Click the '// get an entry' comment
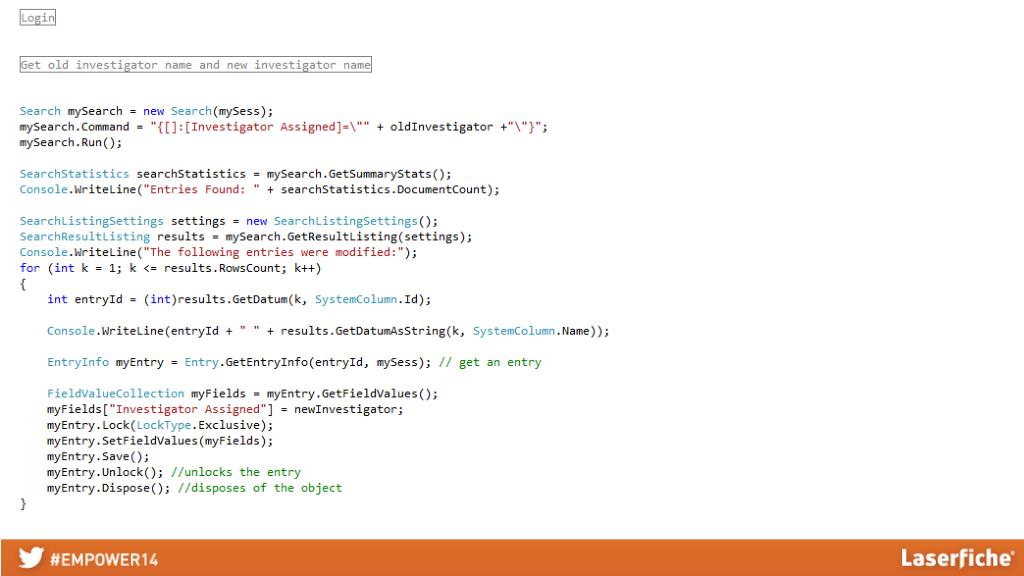1024x576 pixels. coord(490,362)
